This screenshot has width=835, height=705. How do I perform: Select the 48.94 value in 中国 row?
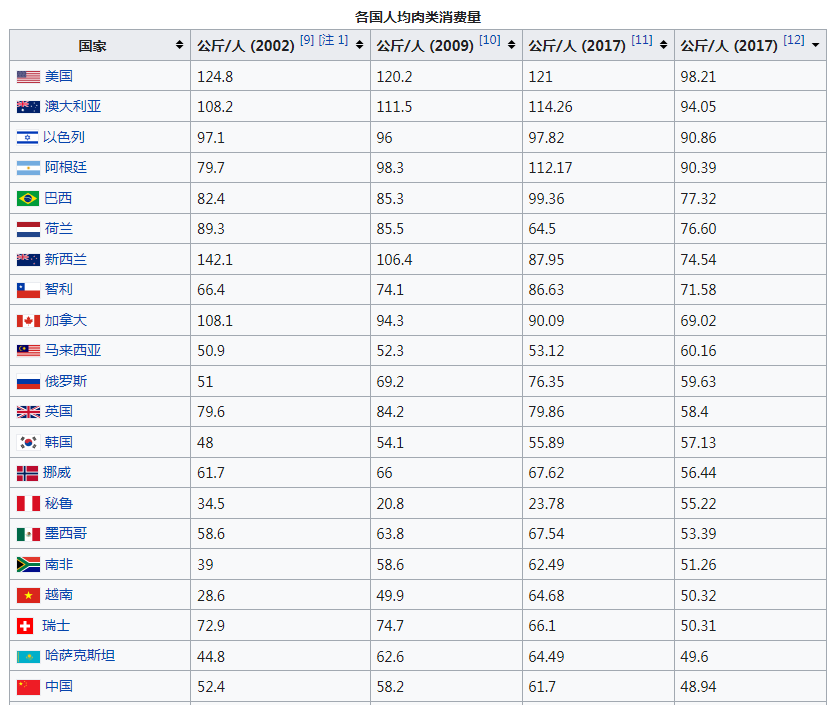(x=698, y=687)
